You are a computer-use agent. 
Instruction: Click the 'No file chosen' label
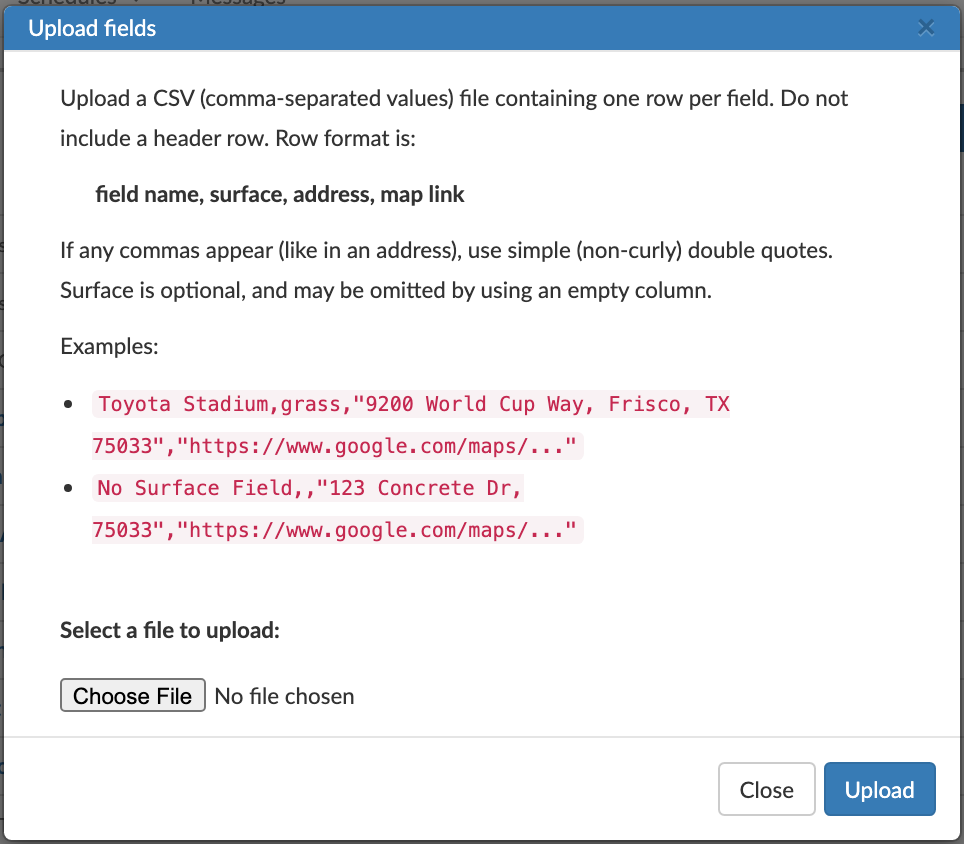click(x=284, y=696)
